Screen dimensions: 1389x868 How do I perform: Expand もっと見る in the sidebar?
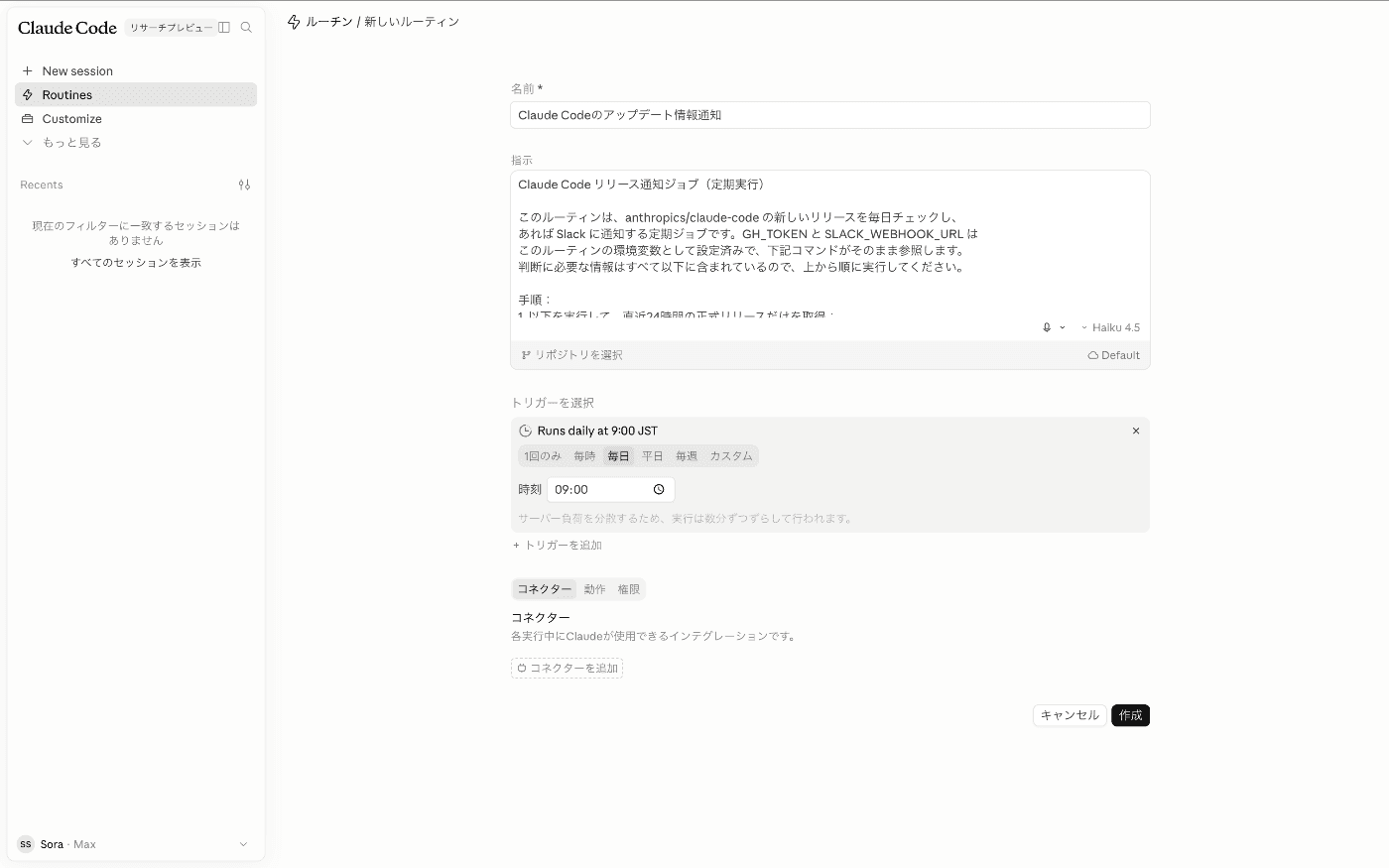point(136,143)
